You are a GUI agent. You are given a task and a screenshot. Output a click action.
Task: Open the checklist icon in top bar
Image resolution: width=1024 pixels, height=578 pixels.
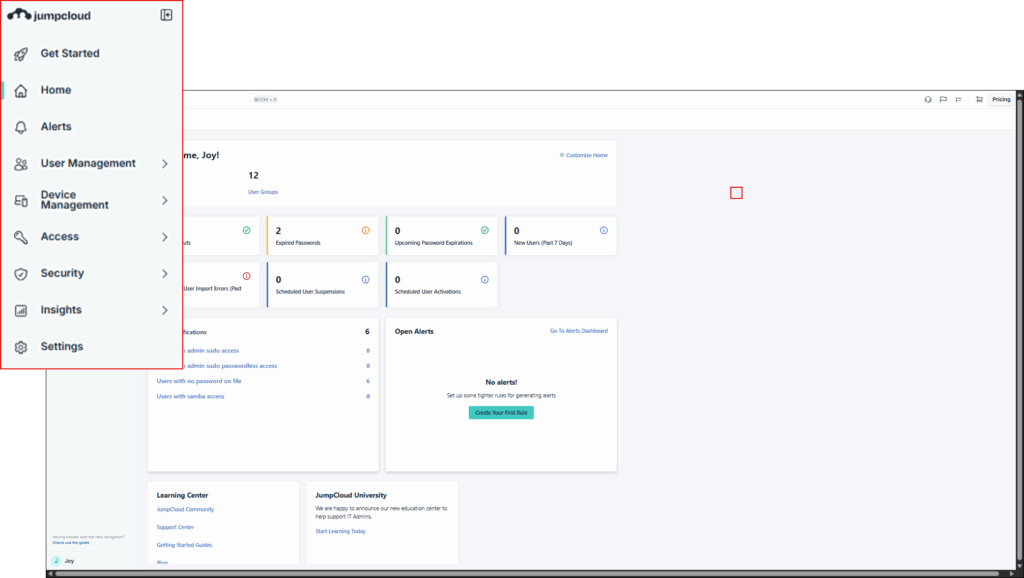pyautogui.click(x=958, y=100)
